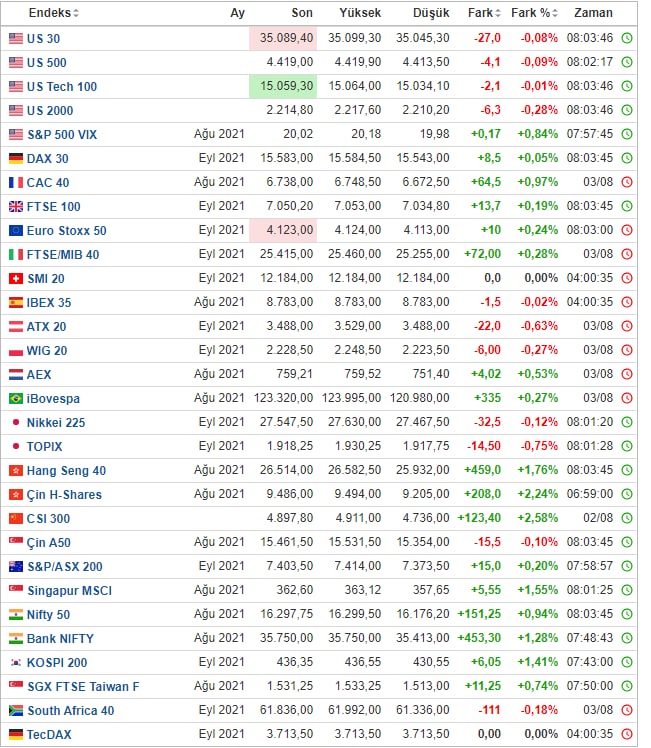The height and width of the screenshot is (748, 651).
Task: Click the UK flag icon beside FTSE 100
Action: point(16,207)
